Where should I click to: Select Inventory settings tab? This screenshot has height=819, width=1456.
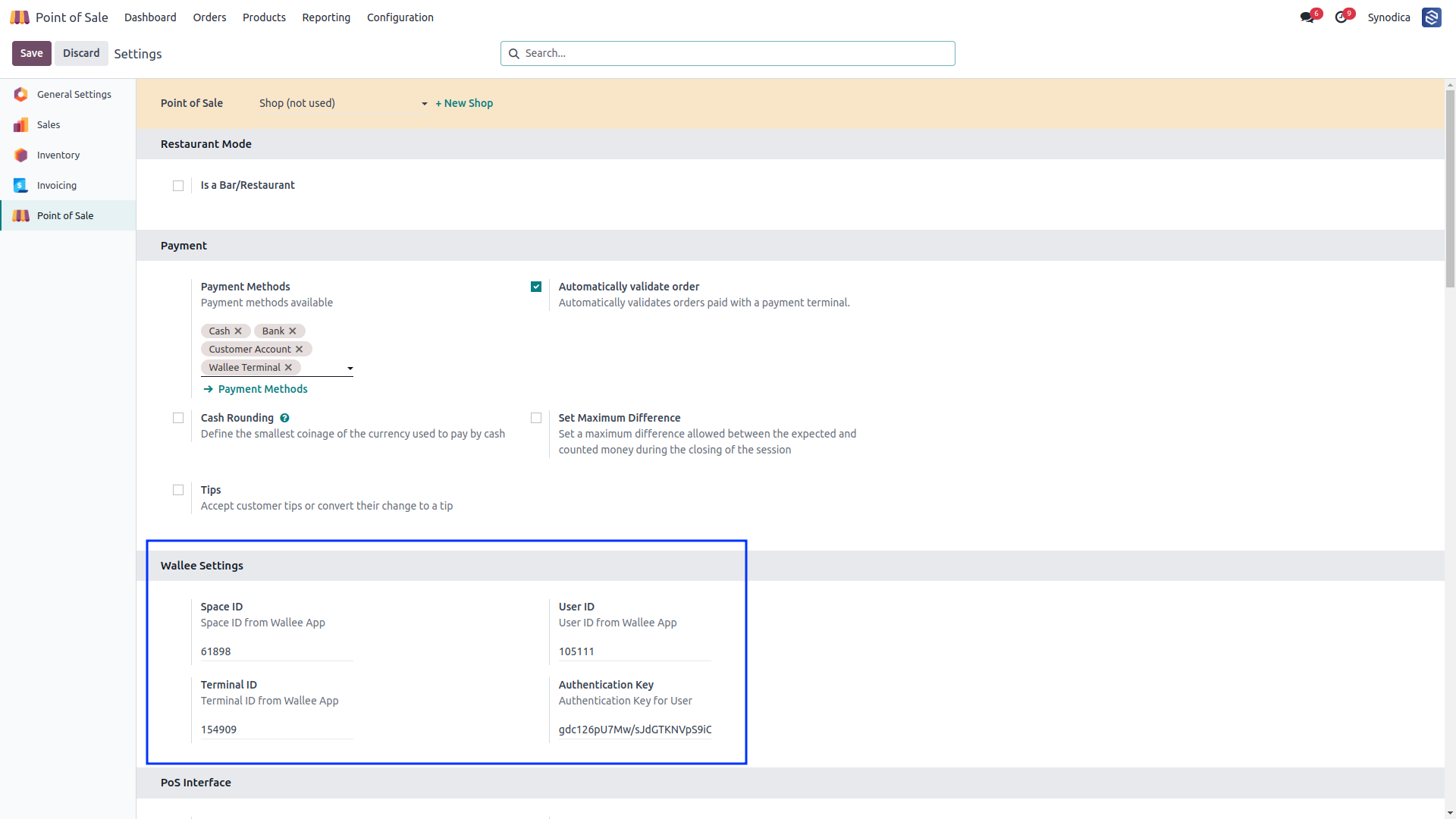tap(68, 155)
